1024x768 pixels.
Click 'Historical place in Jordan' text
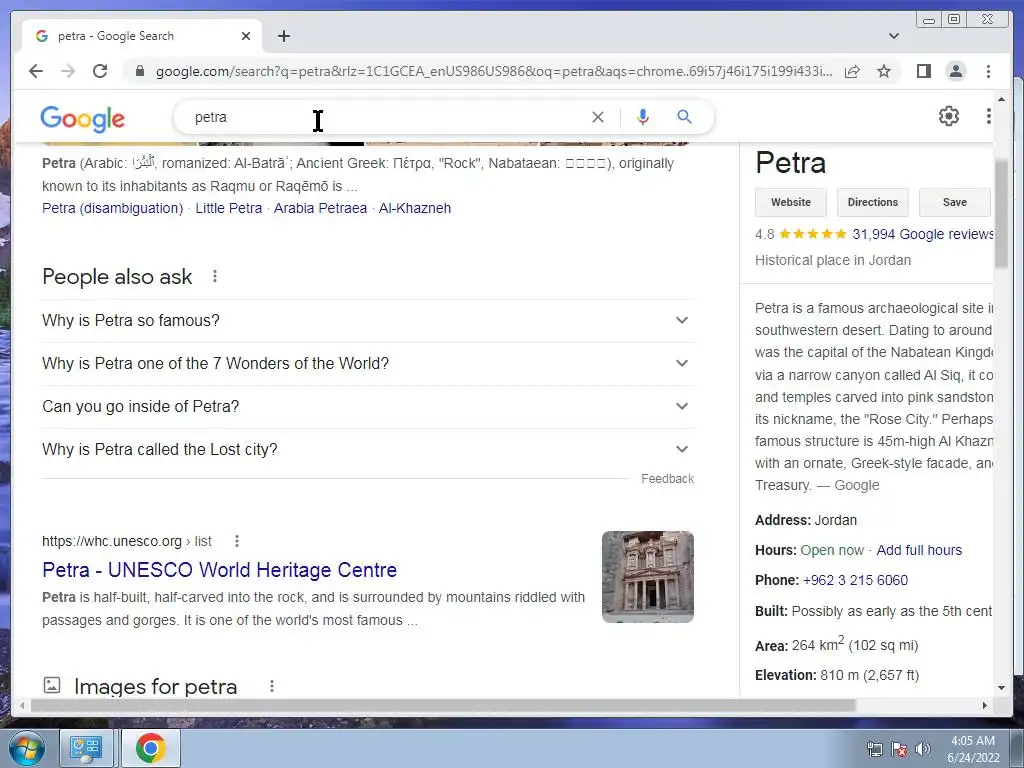click(833, 261)
